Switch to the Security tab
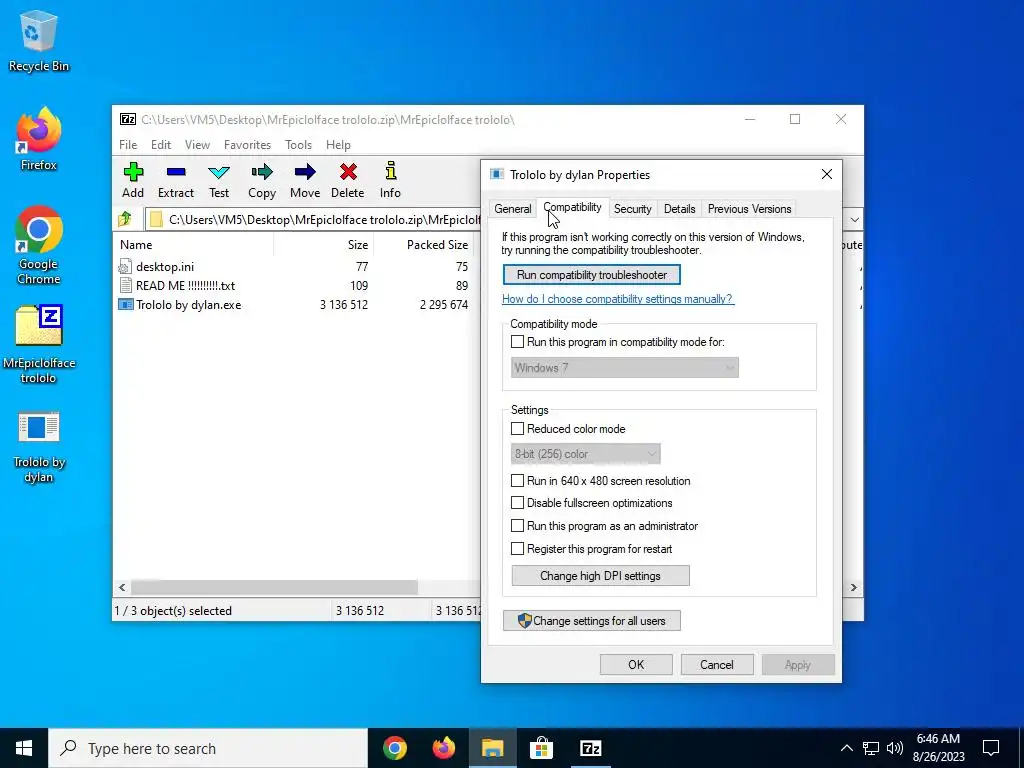Screen dimensions: 1024x768 pyautogui.click(x=632, y=209)
